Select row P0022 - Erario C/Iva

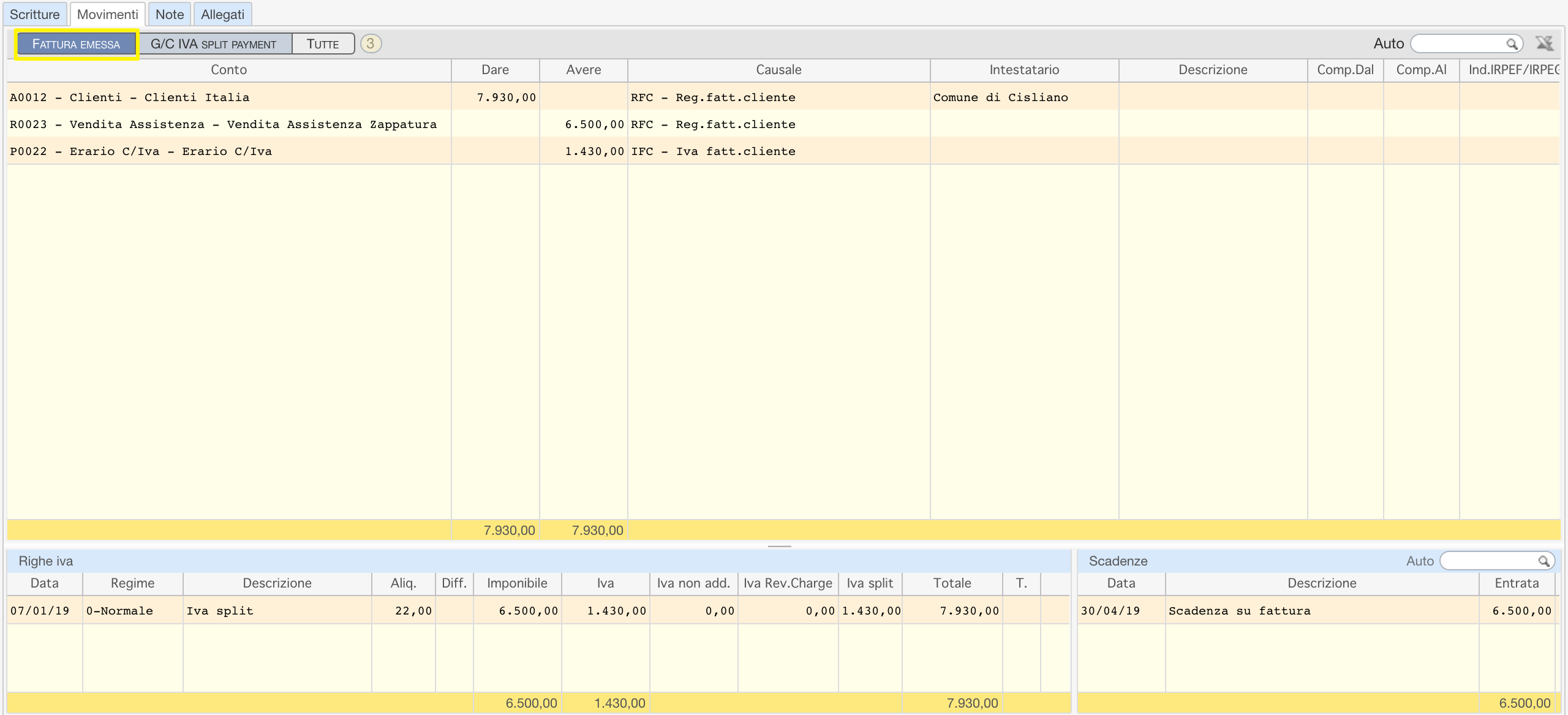(x=783, y=151)
